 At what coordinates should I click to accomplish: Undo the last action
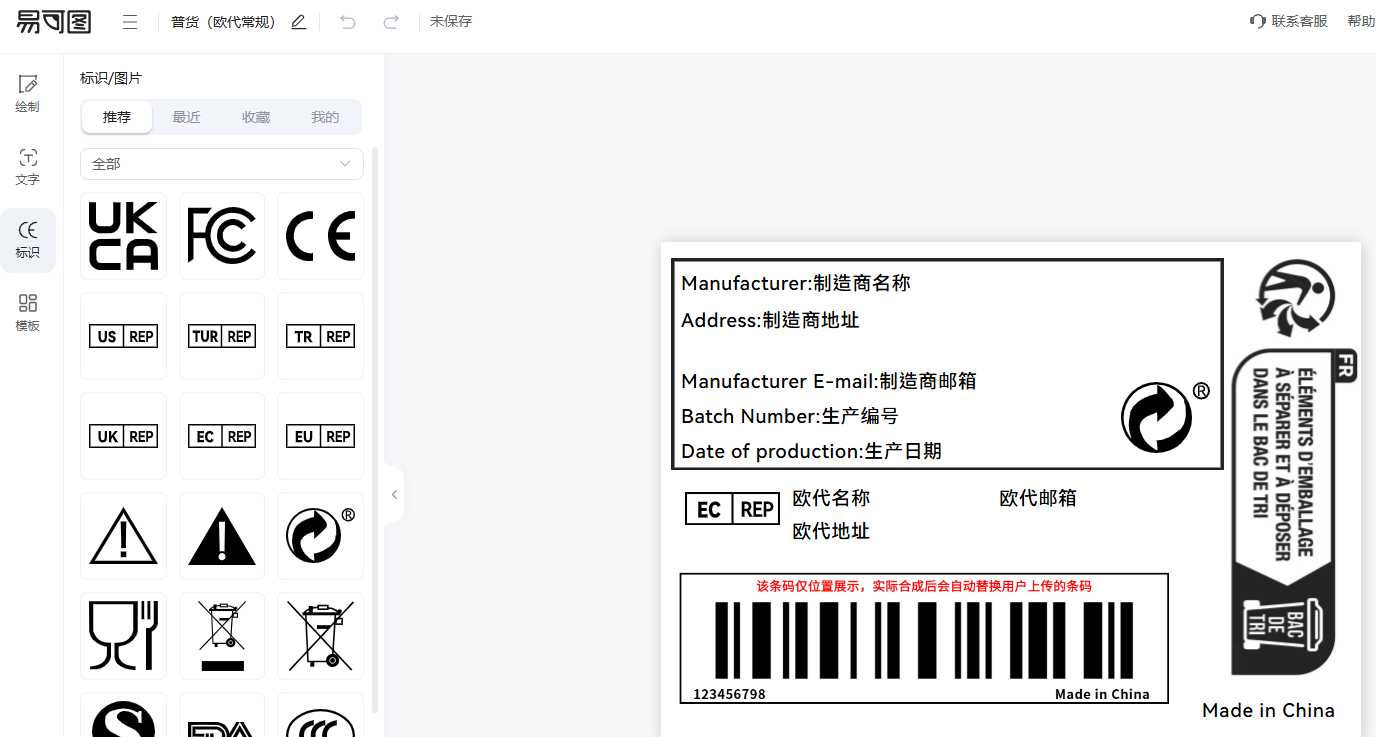[348, 22]
